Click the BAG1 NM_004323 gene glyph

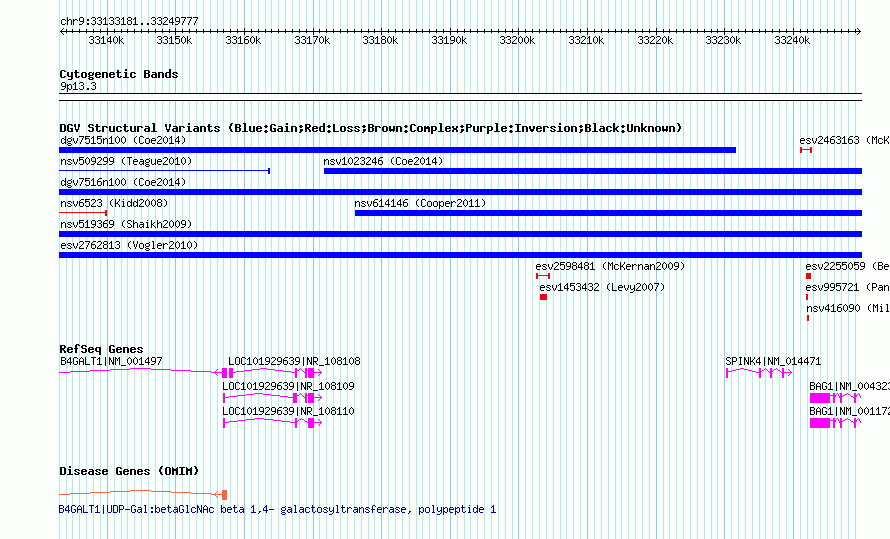click(836, 398)
